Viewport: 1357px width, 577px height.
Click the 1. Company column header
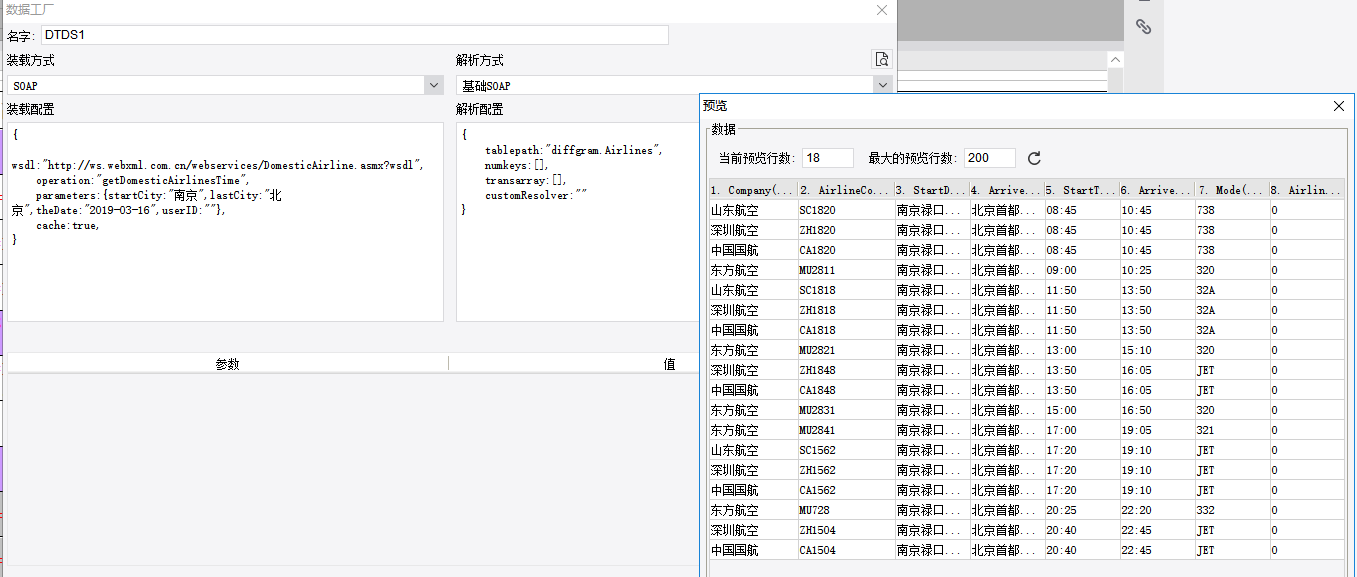point(753,190)
